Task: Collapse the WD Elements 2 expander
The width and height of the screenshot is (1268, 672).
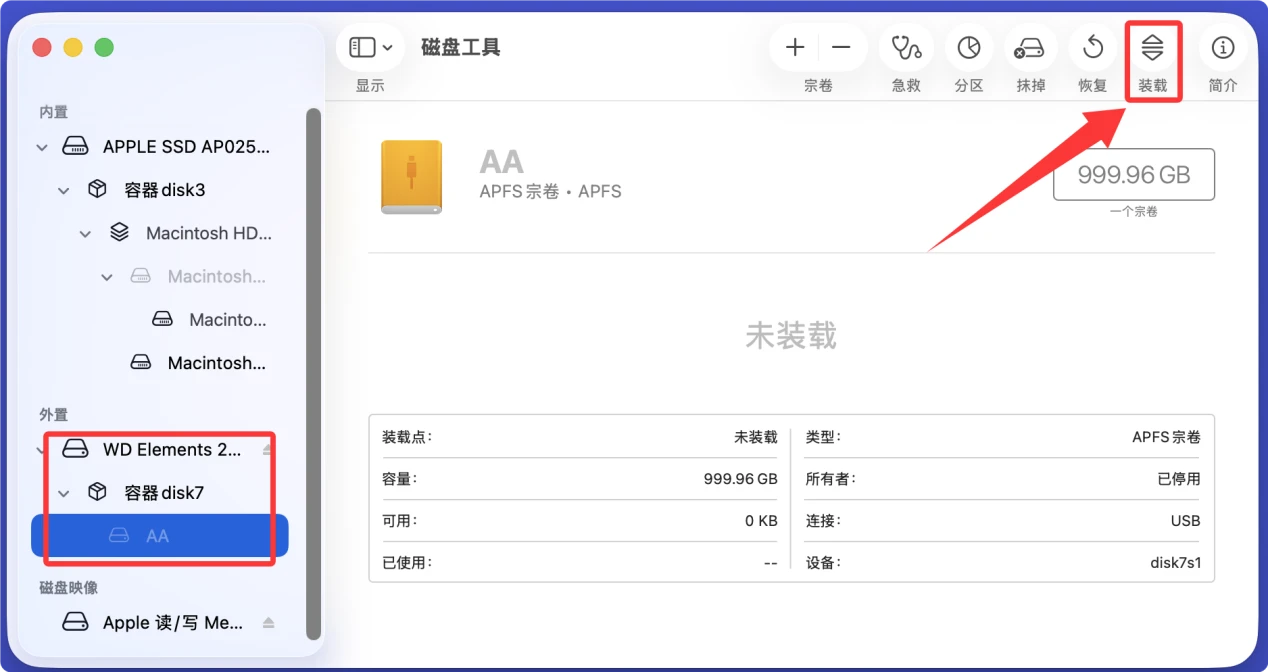Action: click(x=41, y=449)
